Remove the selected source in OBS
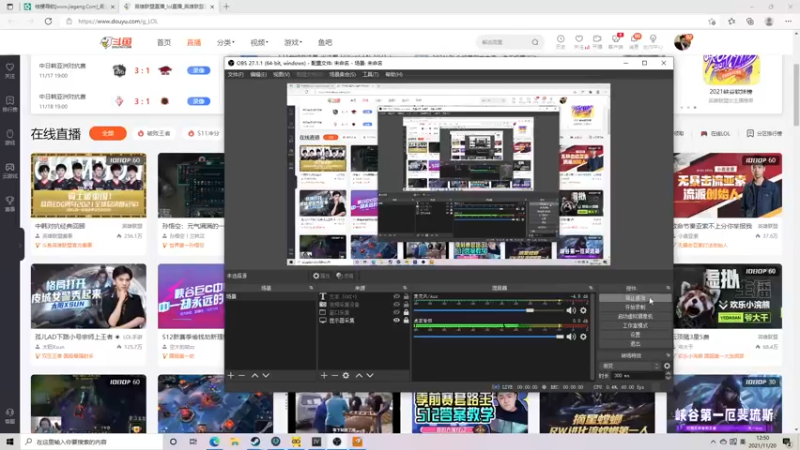The height and width of the screenshot is (450, 800). click(x=335, y=376)
